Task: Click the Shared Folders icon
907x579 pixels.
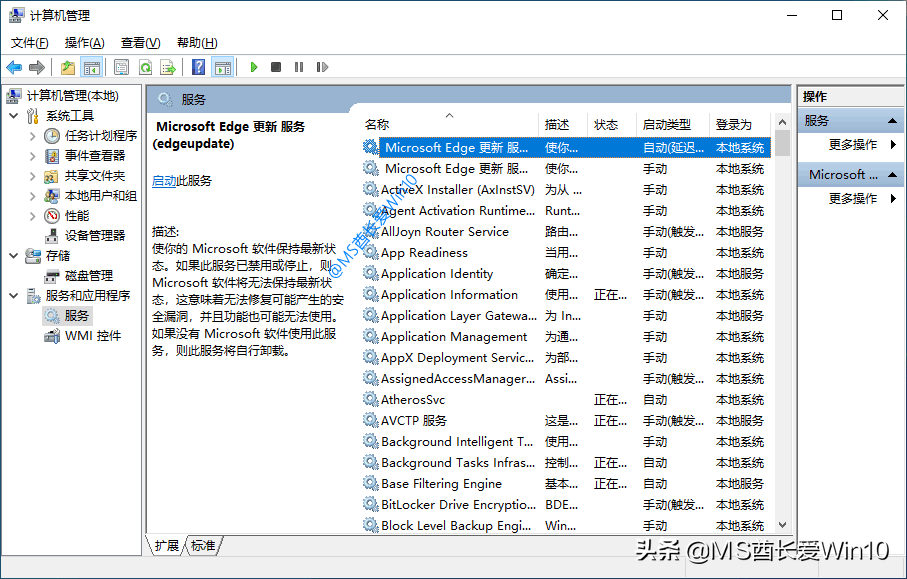Action: pos(52,176)
